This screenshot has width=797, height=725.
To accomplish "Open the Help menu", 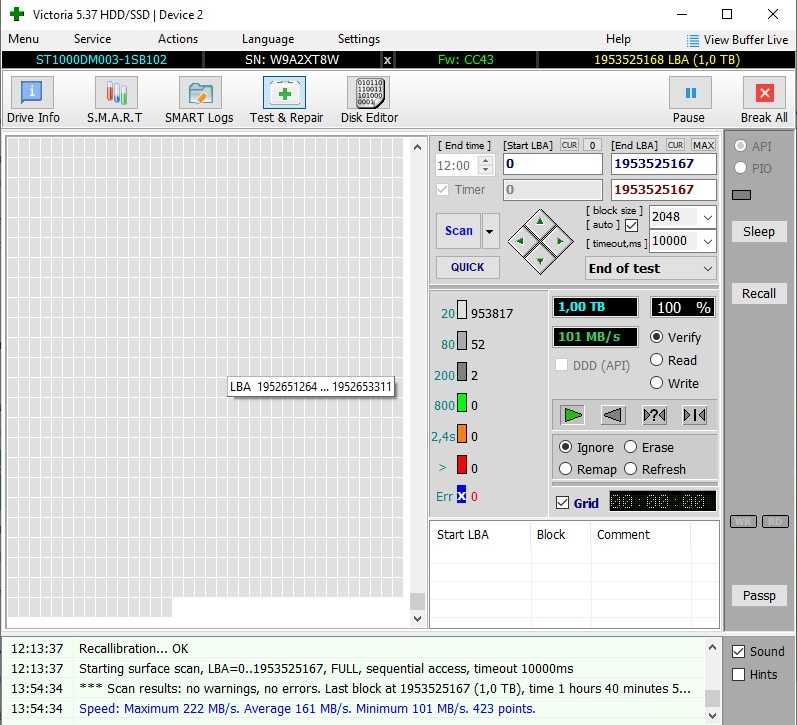I will (618, 39).
